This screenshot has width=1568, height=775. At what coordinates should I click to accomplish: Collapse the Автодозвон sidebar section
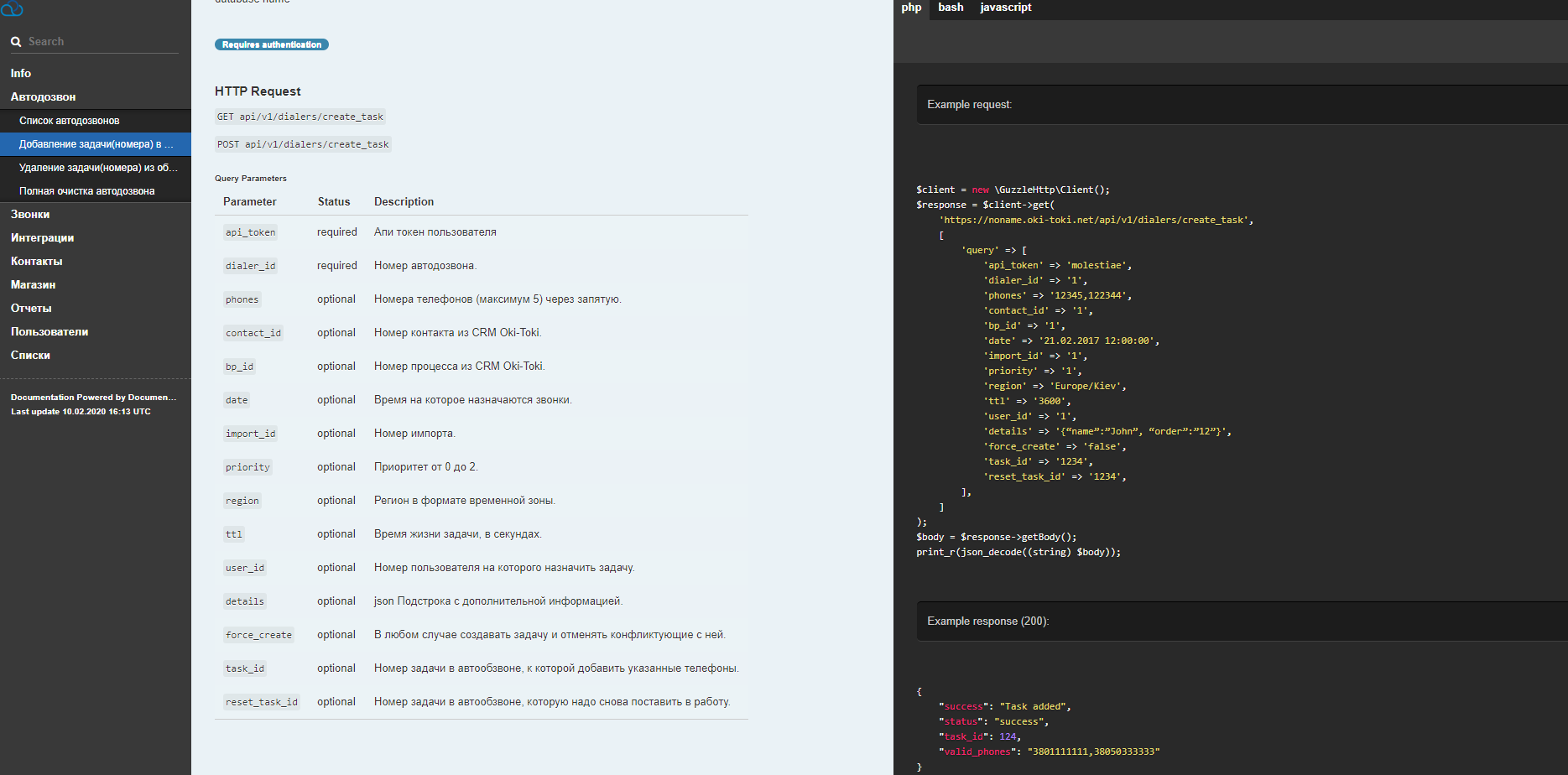pyautogui.click(x=43, y=97)
